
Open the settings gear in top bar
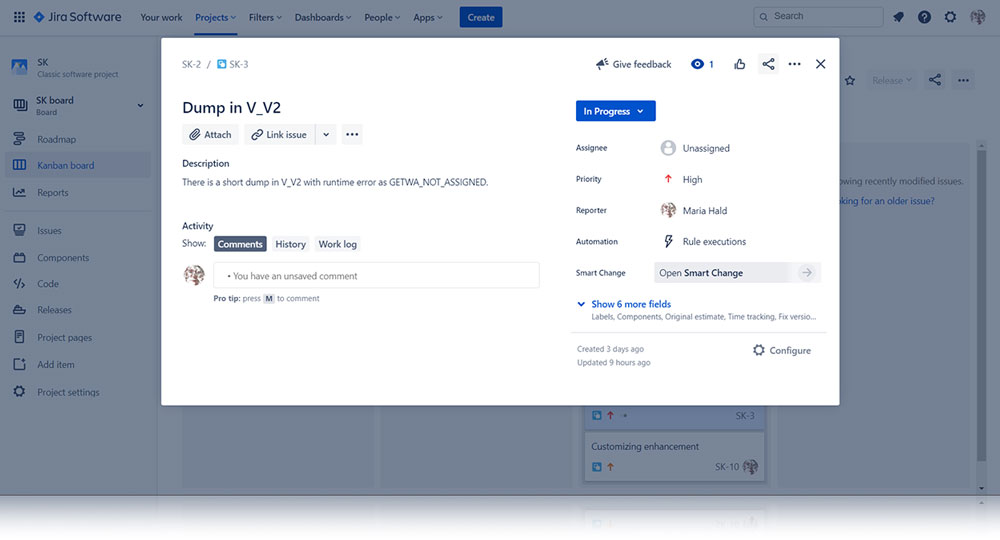[x=950, y=17]
